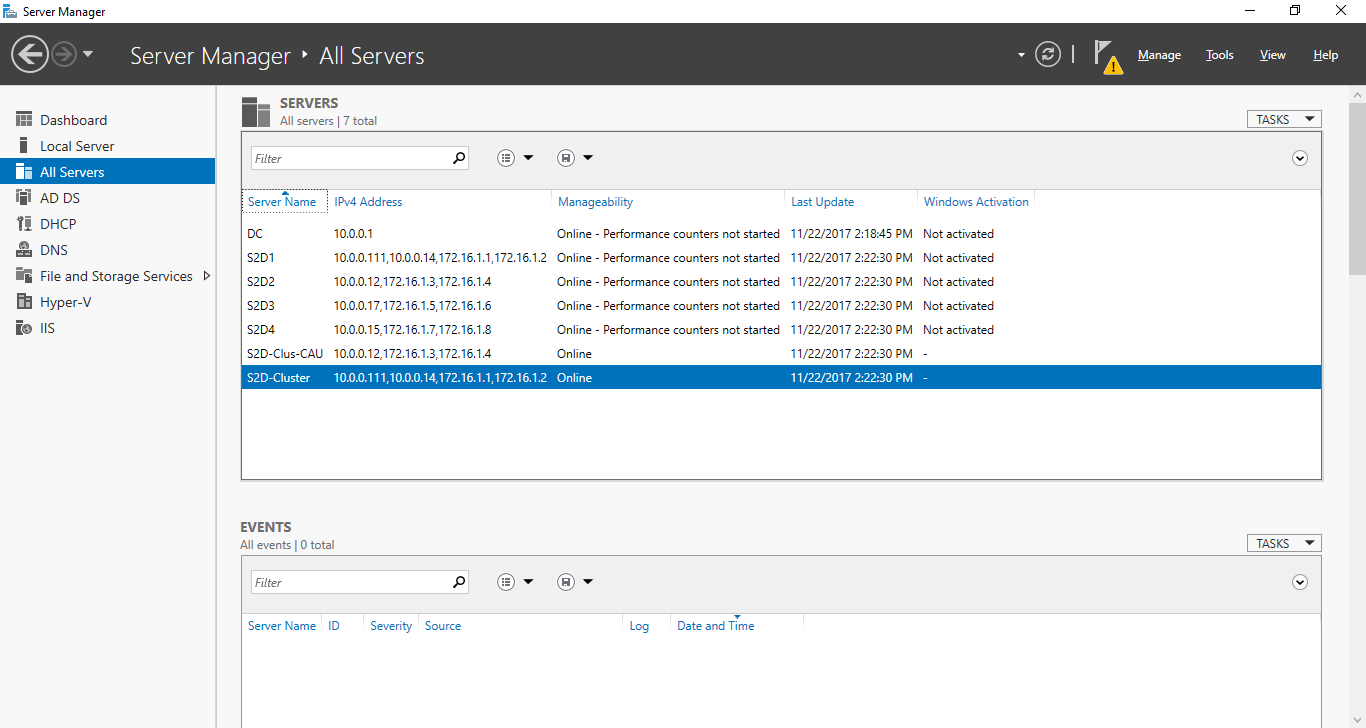Sort events by Severity column
Viewport: 1366px width, 728px height.
[391, 625]
